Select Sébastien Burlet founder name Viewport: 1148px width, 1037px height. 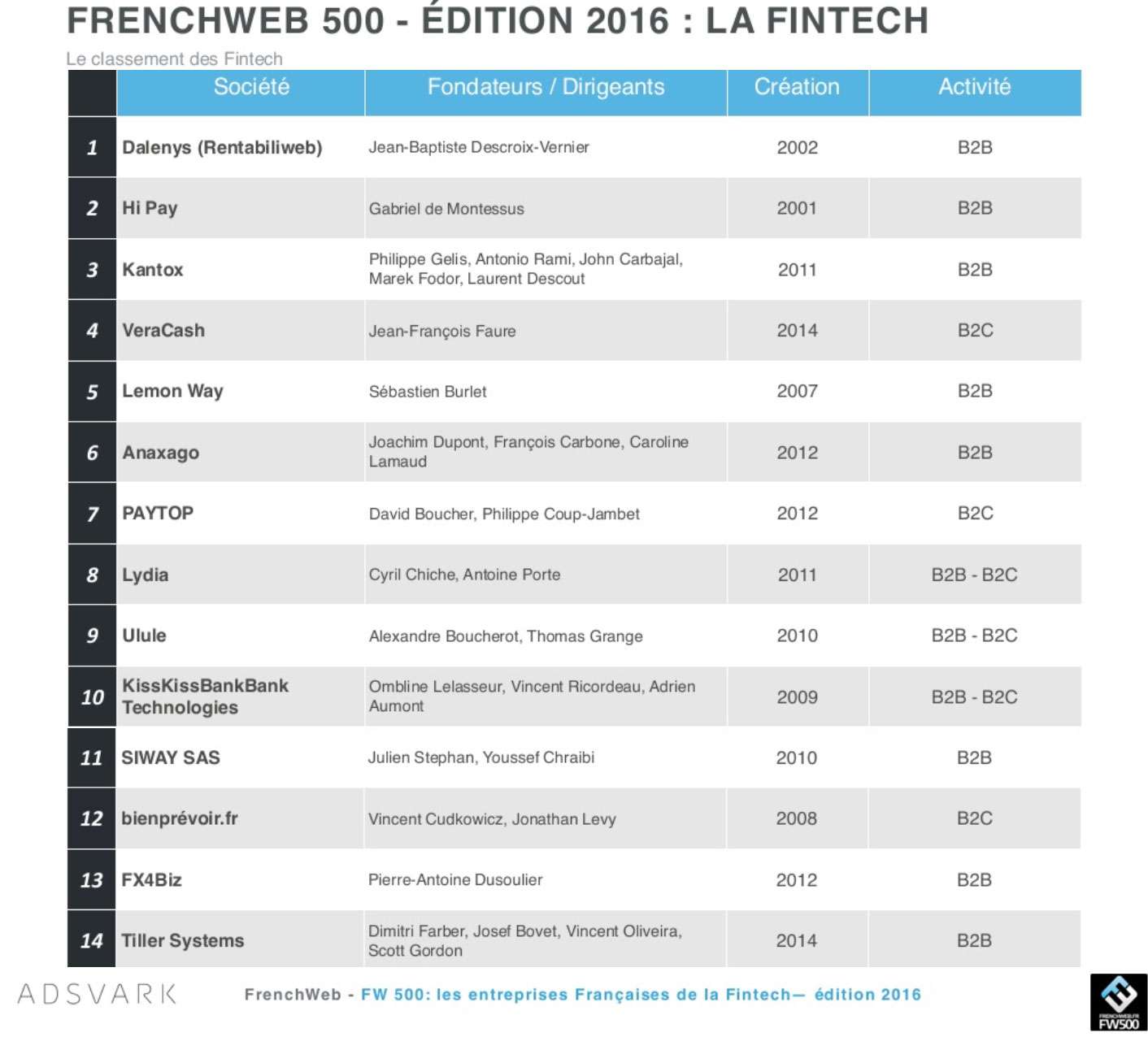tap(428, 392)
